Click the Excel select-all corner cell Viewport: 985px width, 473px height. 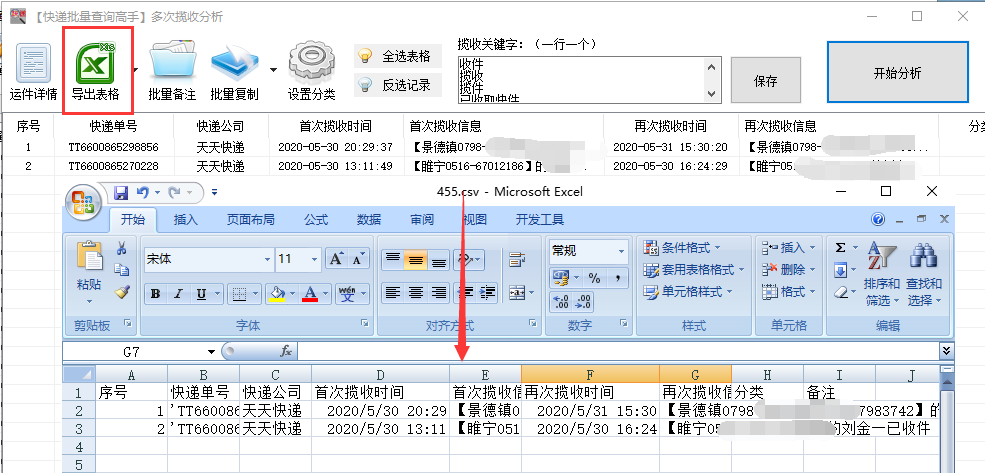(x=79, y=375)
